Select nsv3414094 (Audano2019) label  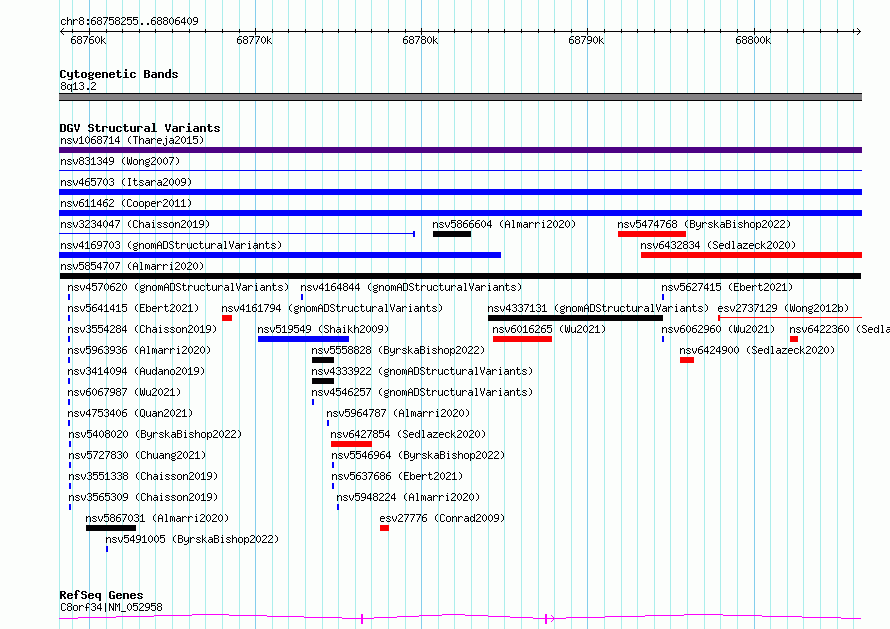pos(136,371)
